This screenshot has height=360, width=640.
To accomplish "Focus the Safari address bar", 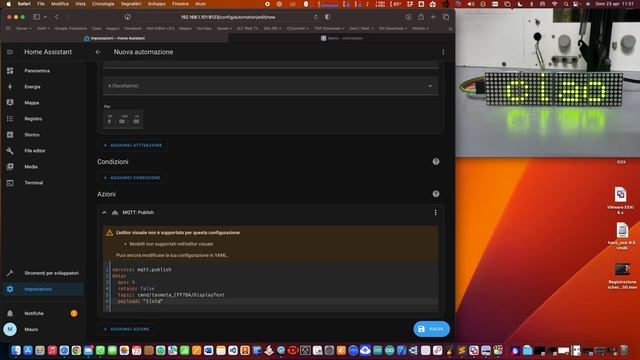I will coord(228,17).
